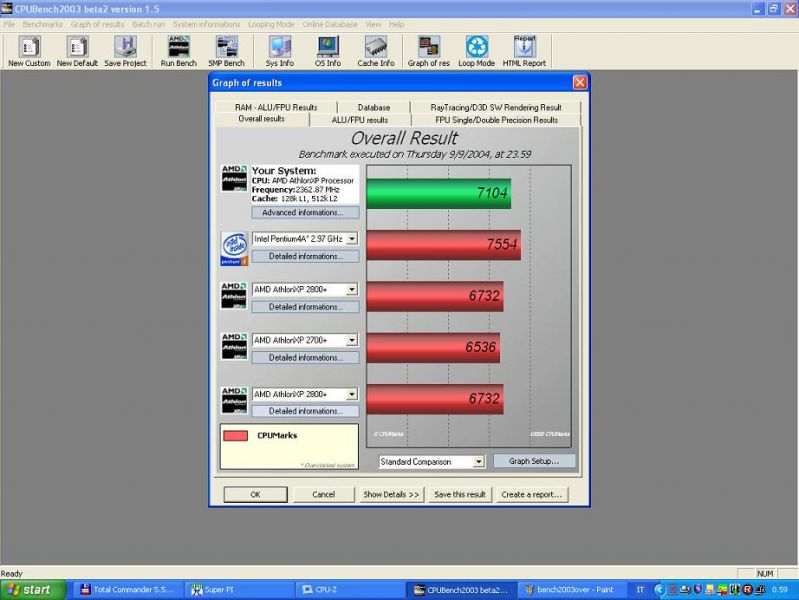Click the red CPUMarks legend swatch
The image size is (799, 600).
pyautogui.click(x=235, y=436)
